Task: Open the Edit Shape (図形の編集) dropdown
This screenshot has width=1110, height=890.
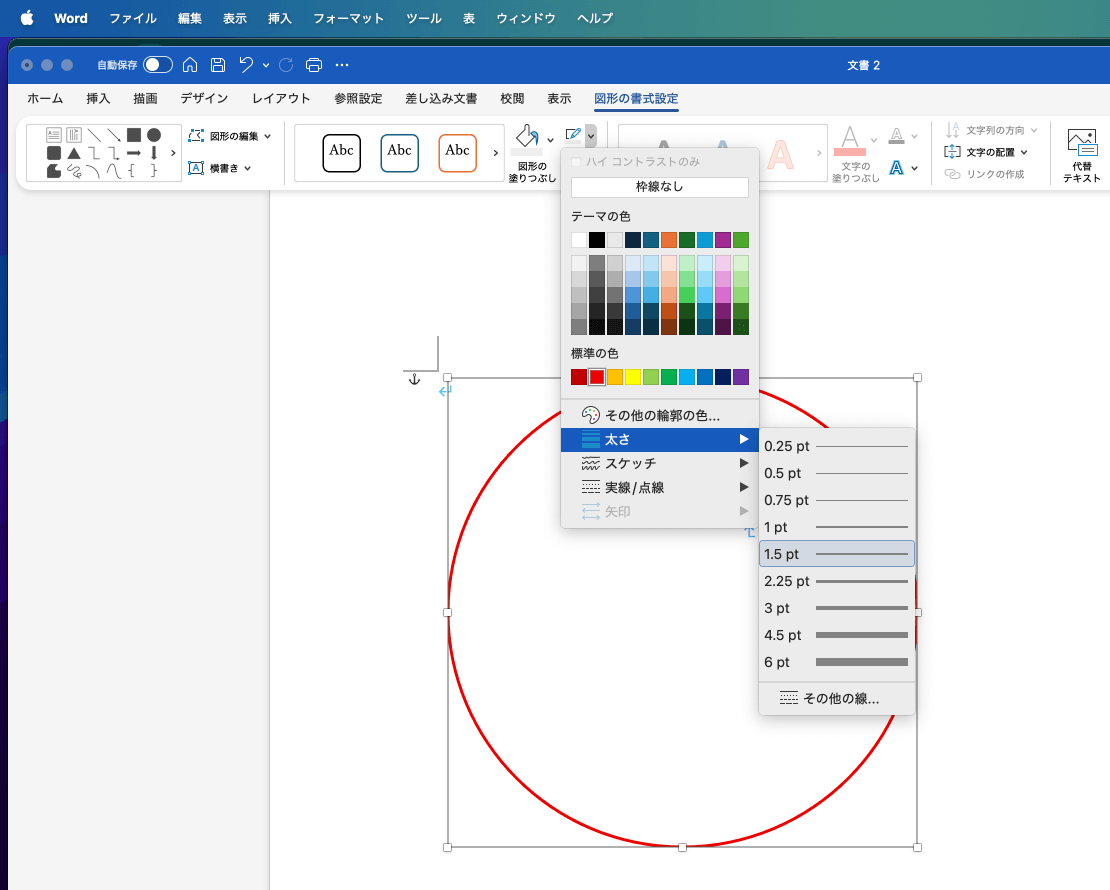Action: [x=230, y=136]
